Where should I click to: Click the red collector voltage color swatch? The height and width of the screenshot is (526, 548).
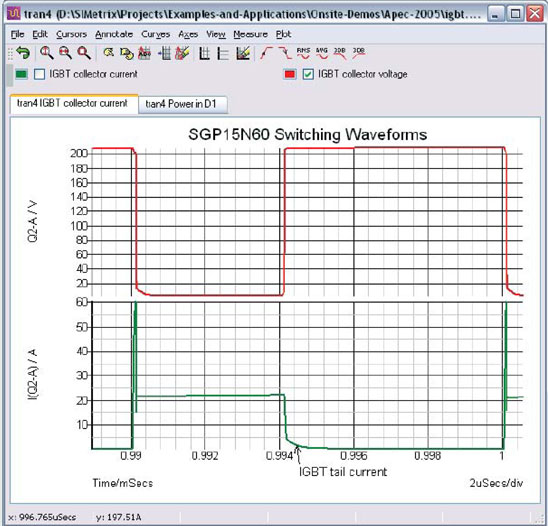tap(290, 74)
